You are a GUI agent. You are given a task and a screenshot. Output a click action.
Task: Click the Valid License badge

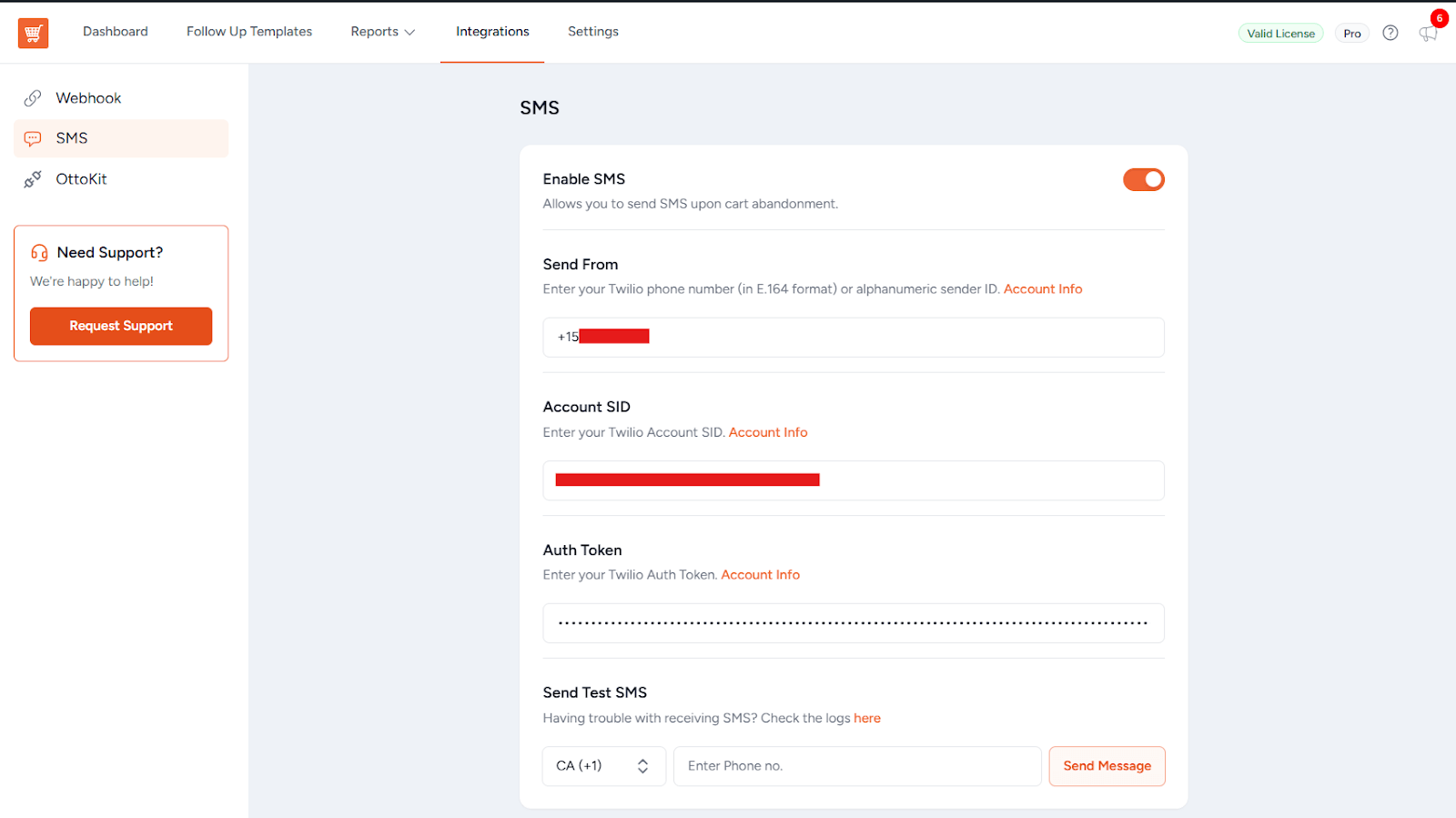coord(1281,34)
